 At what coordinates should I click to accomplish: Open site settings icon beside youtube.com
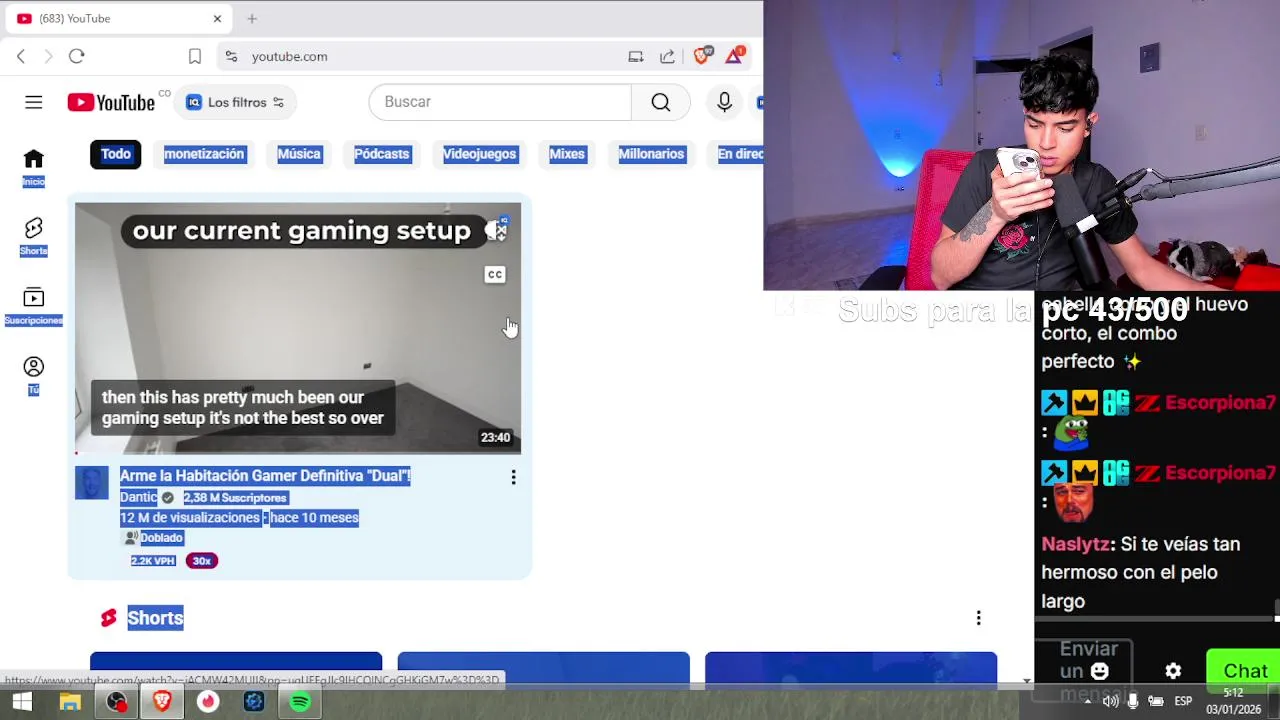click(x=232, y=56)
